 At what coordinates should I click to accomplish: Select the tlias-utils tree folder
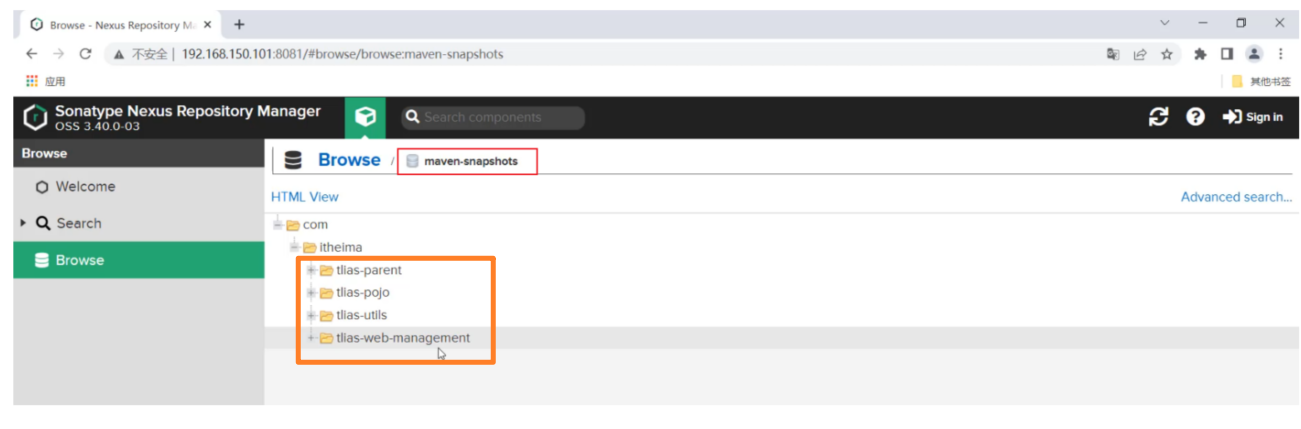(x=361, y=315)
